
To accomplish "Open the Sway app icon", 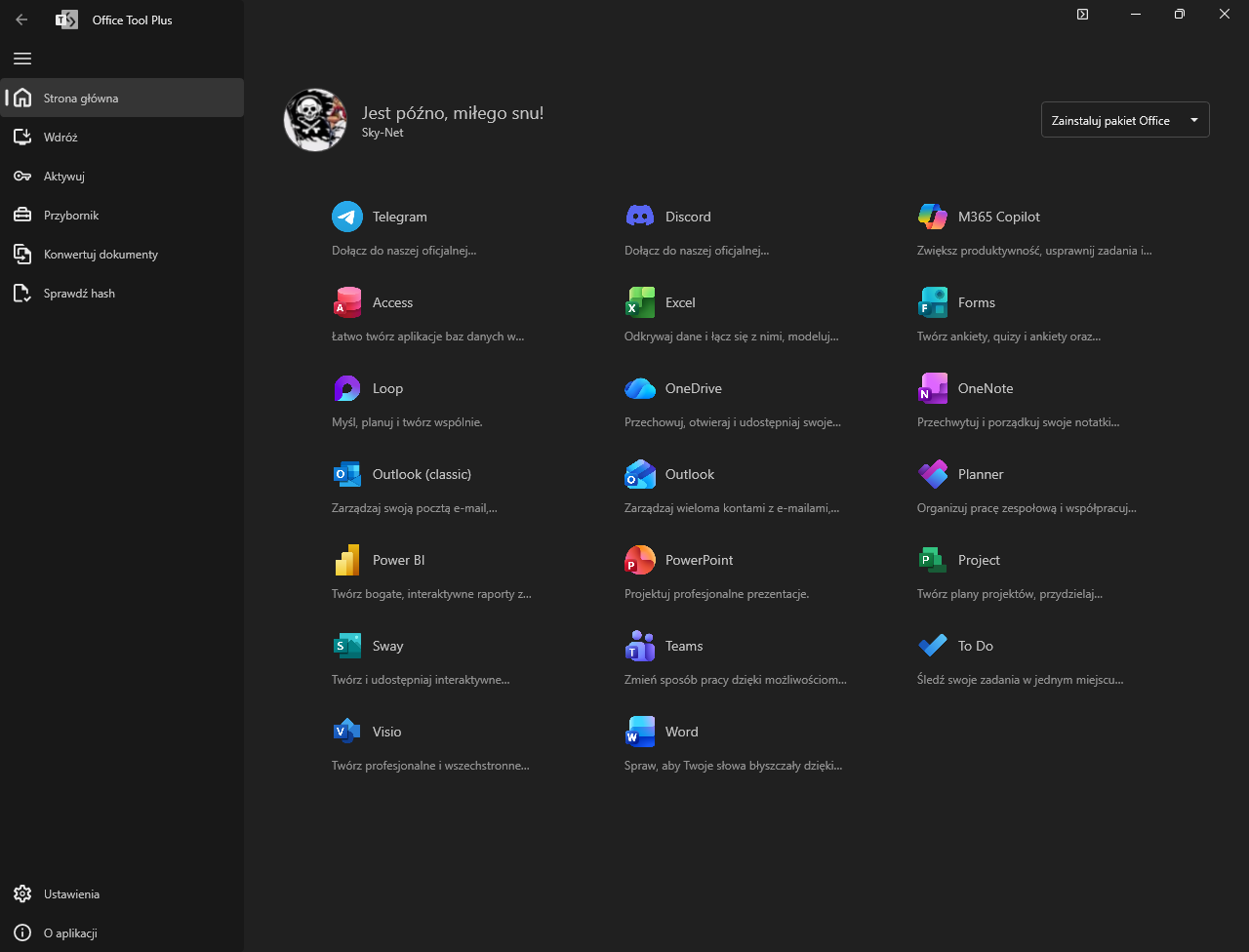I will [347, 646].
